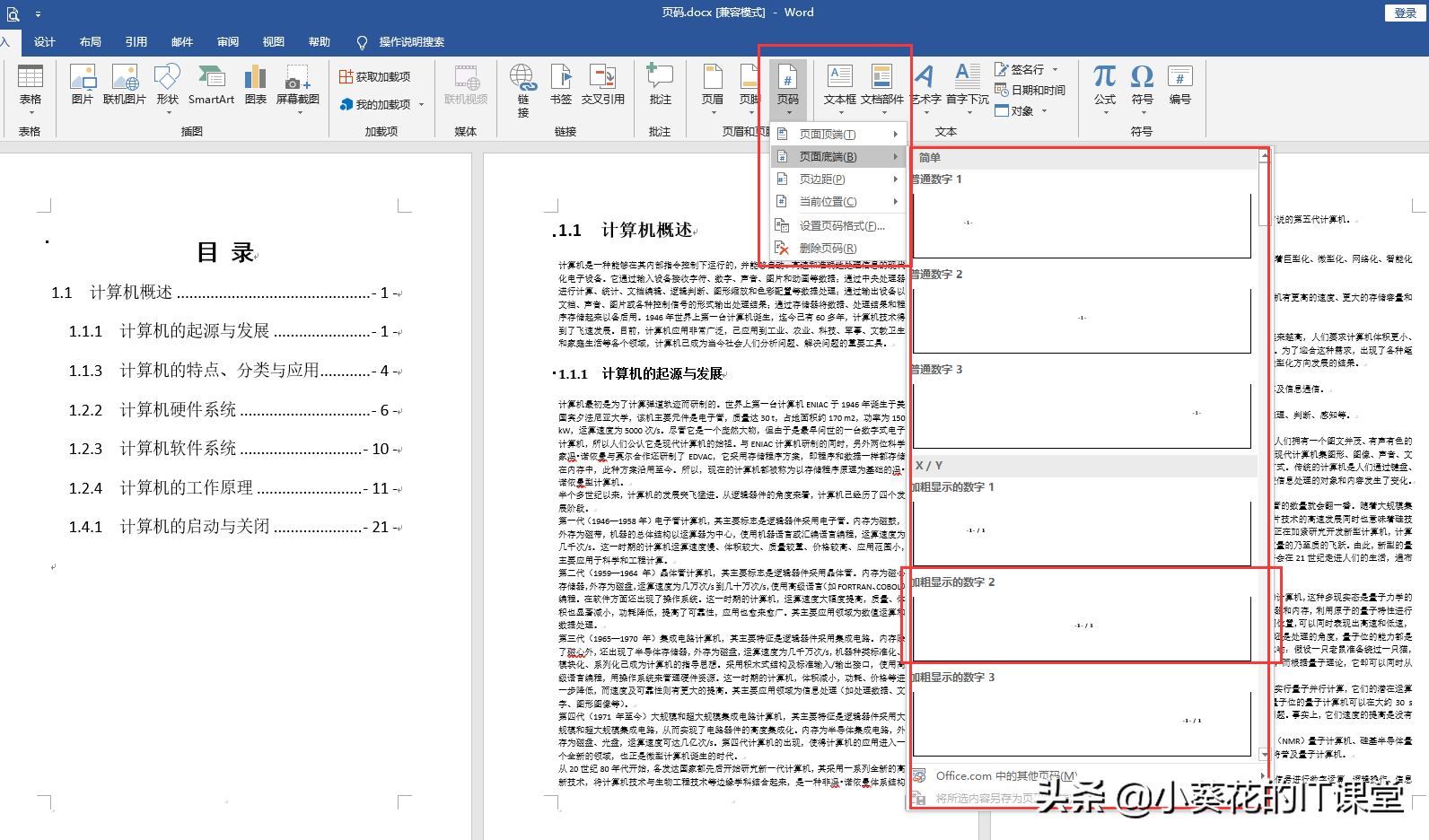Open 屏幕截图 screenshot tool

(x=297, y=89)
